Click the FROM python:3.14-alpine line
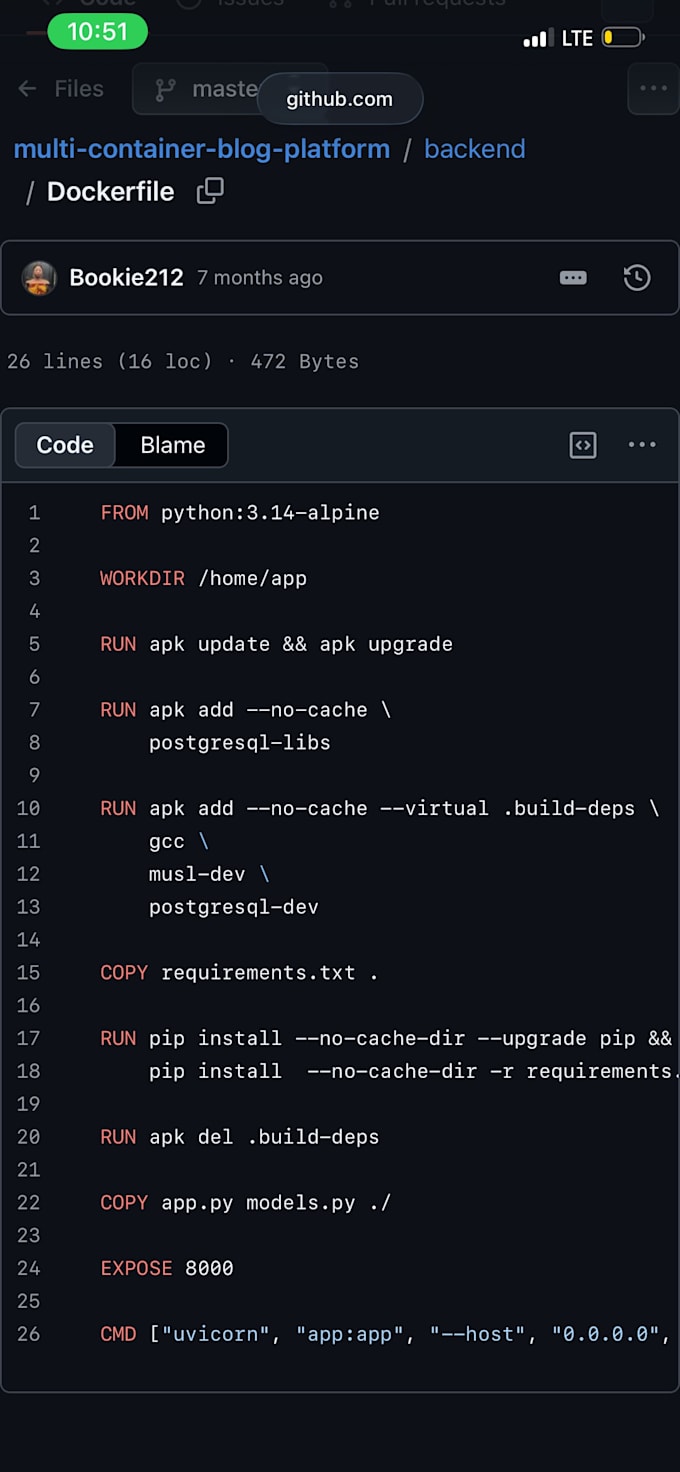 click(240, 513)
